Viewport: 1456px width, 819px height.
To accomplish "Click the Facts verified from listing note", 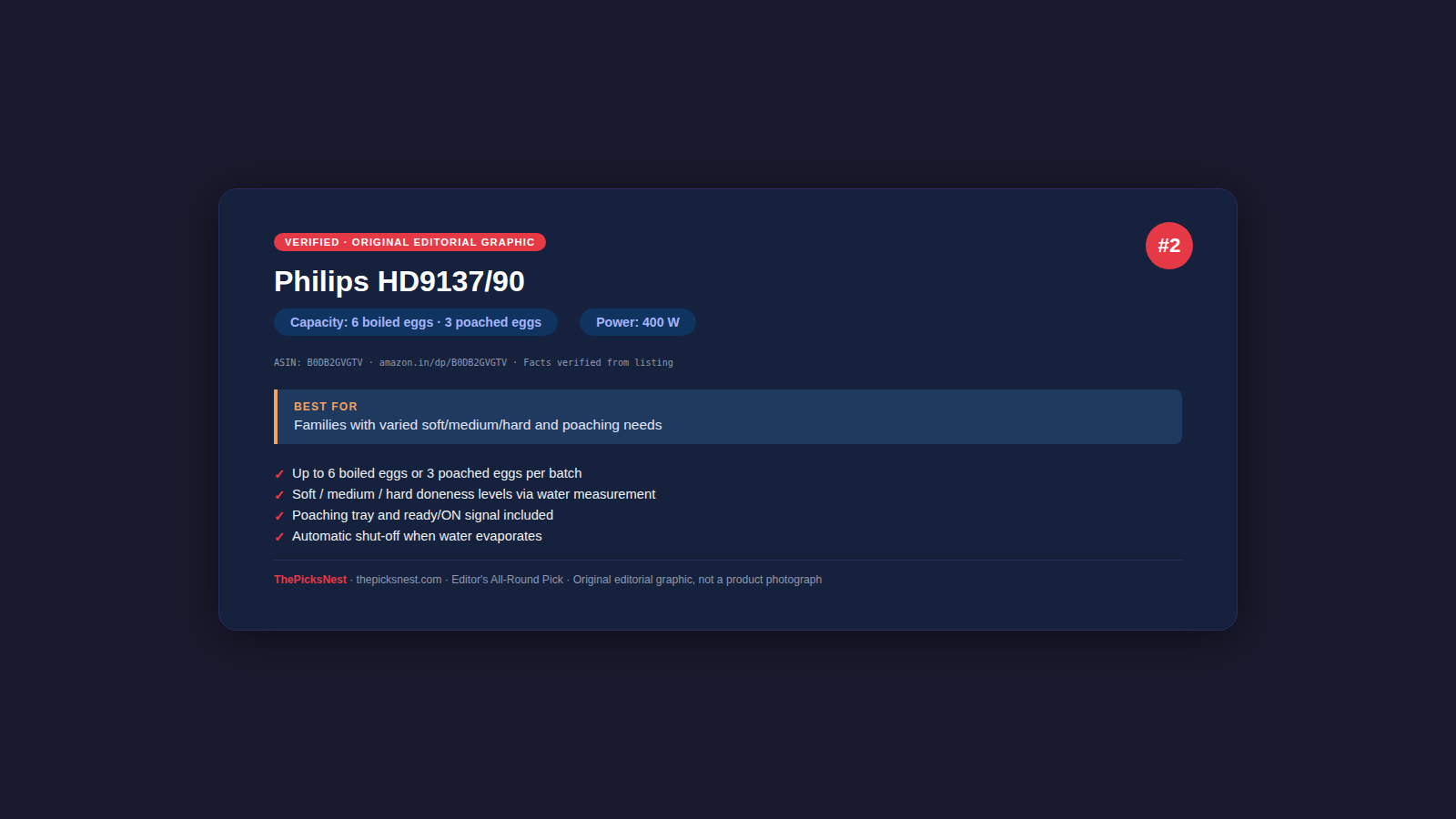I will point(598,362).
